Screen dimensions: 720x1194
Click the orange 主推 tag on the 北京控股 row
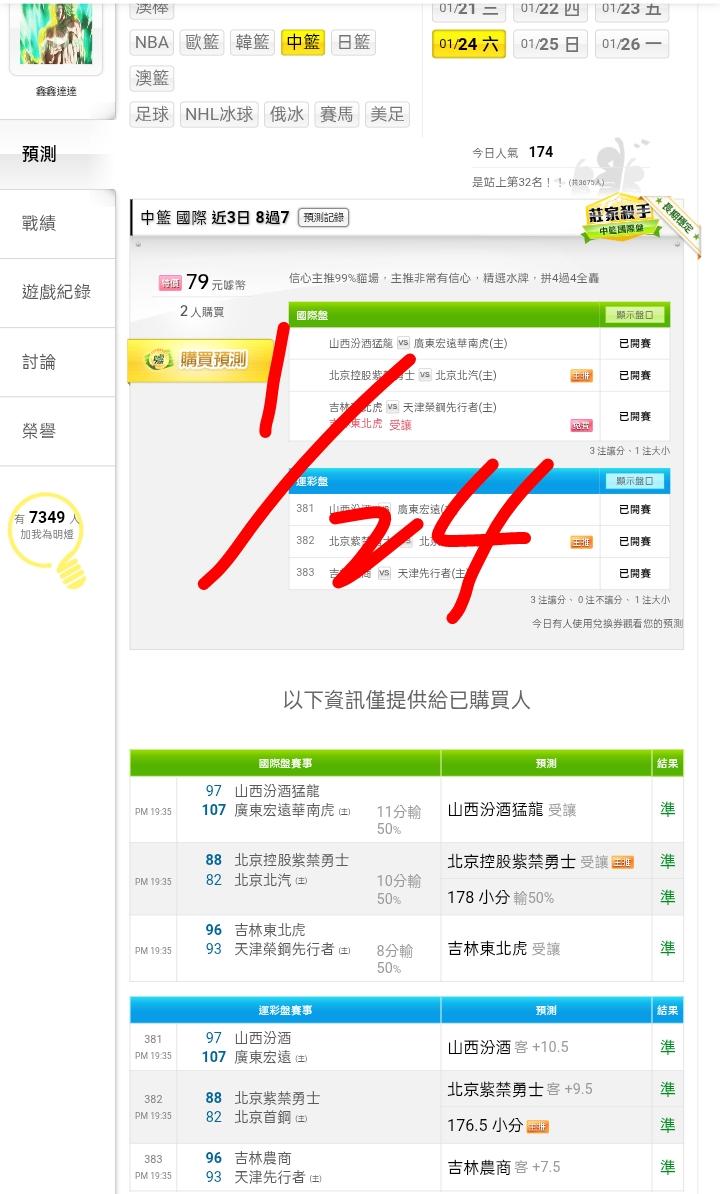(x=581, y=375)
